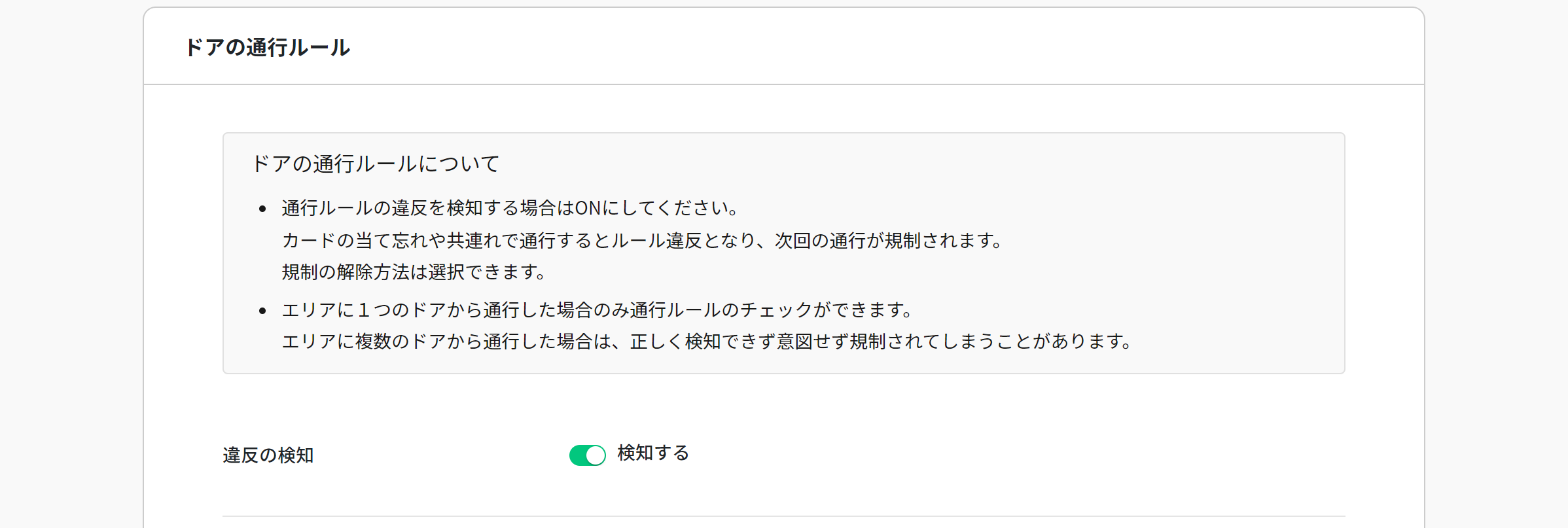Select text about カードの当て忘れ violations
The image size is (1568, 528).
pos(641,239)
